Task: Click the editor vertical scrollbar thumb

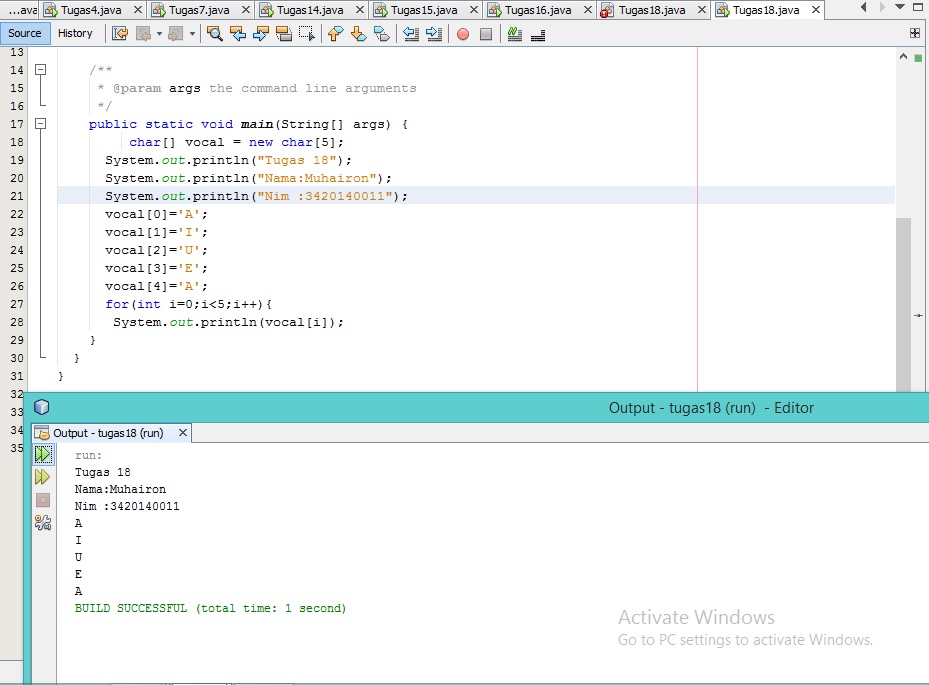Action: click(903, 304)
